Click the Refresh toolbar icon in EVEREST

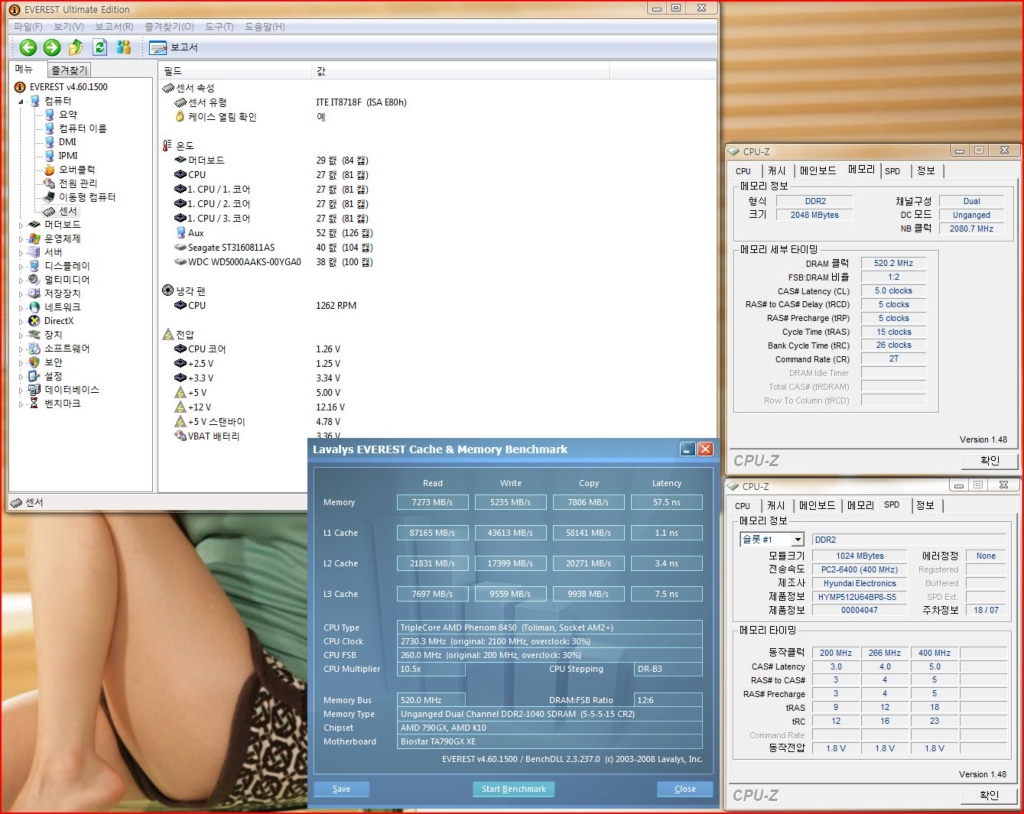point(100,47)
